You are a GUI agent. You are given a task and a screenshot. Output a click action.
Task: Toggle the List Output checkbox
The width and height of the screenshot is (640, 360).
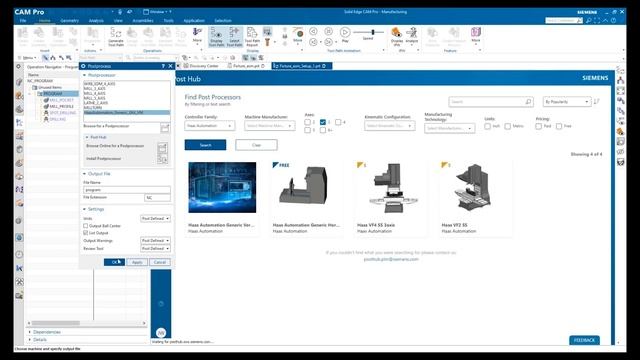coord(86,233)
